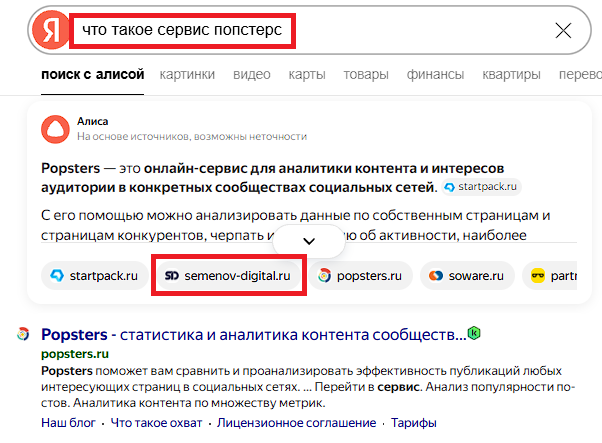Switch to the Видео tab
Viewport: 602px width, 443px height.
point(252,74)
